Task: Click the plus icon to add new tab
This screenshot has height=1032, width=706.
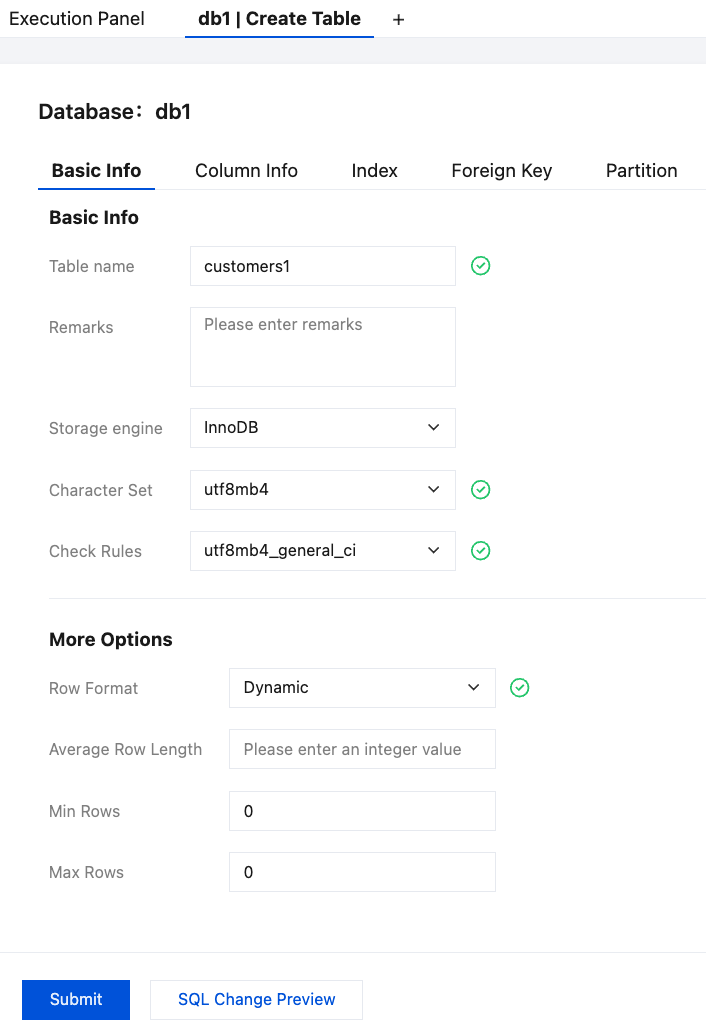Action: pos(398,20)
